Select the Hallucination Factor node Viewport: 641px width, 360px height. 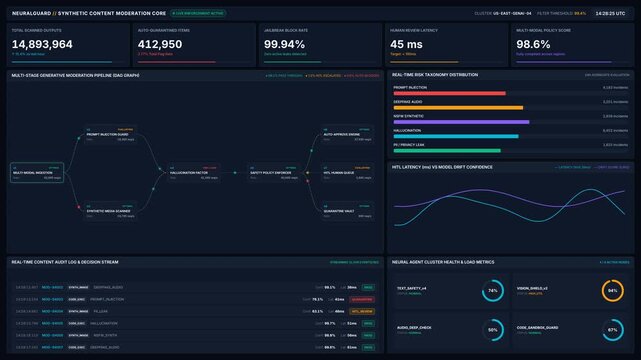pos(193,173)
